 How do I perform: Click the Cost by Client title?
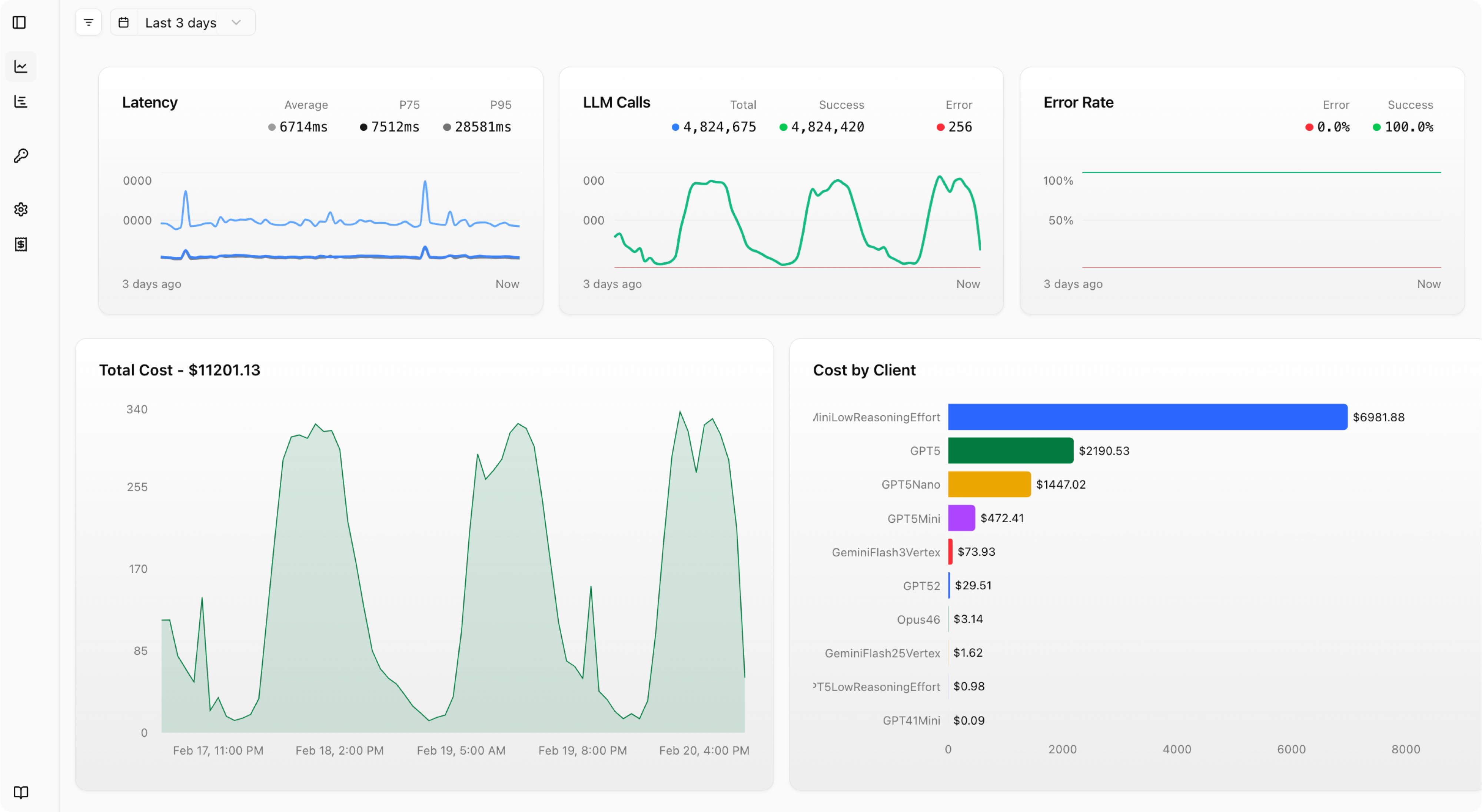(864, 370)
